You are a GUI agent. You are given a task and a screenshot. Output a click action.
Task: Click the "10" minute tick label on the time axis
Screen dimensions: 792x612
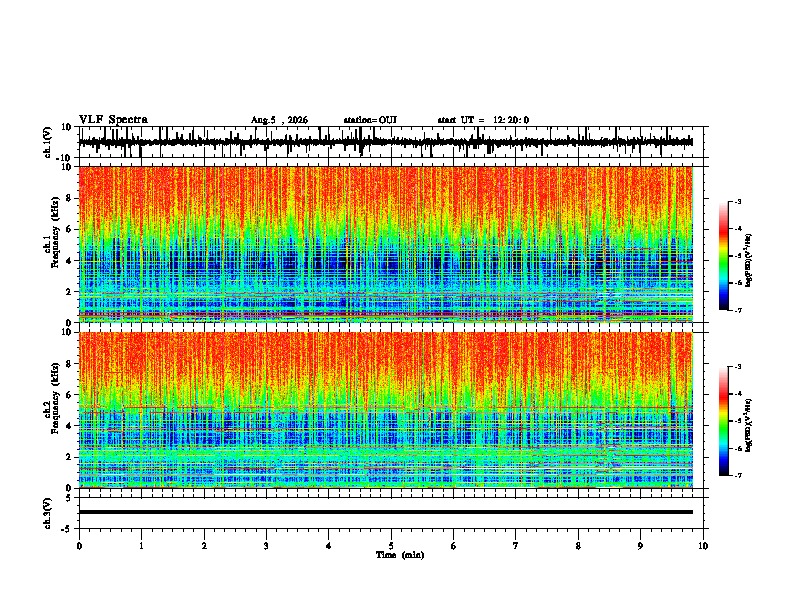[x=703, y=546]
